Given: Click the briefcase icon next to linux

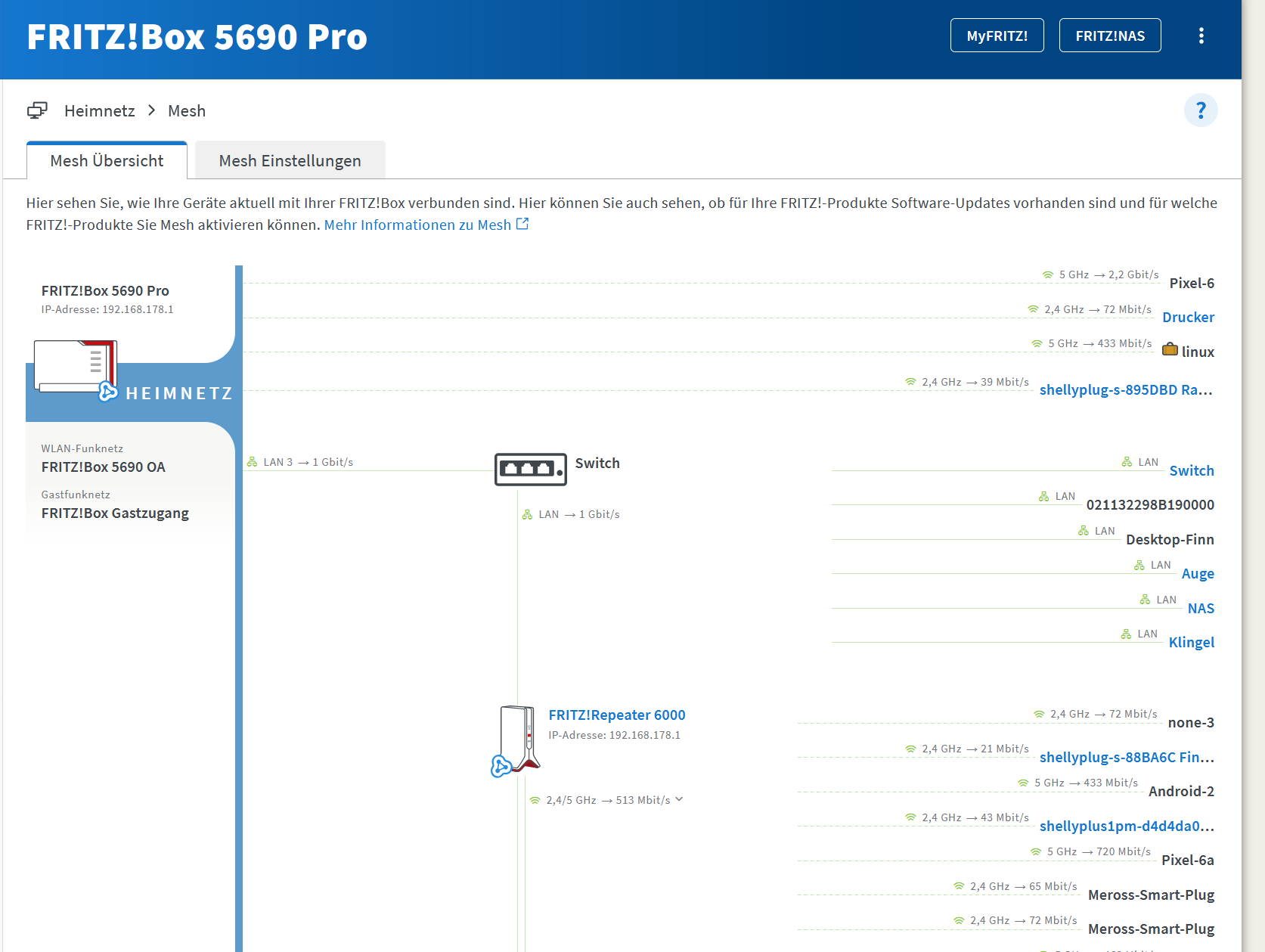Looking at the screenshot, I should 1170,349.
